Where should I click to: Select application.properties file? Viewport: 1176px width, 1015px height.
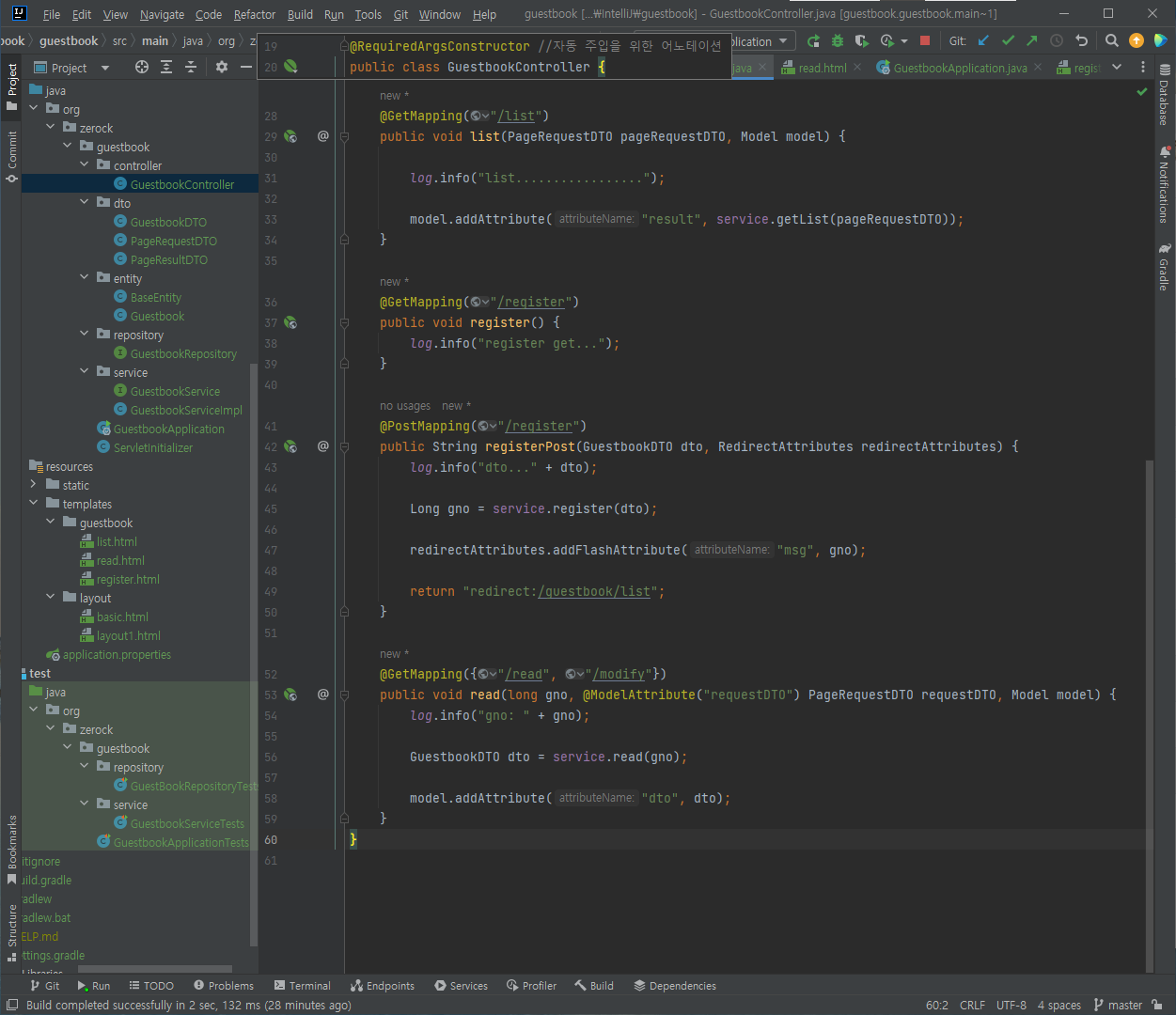(117, 654)
